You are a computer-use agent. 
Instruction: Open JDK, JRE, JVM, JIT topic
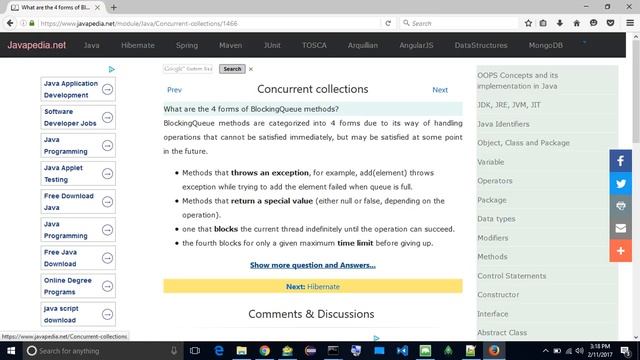coord(509,105)
